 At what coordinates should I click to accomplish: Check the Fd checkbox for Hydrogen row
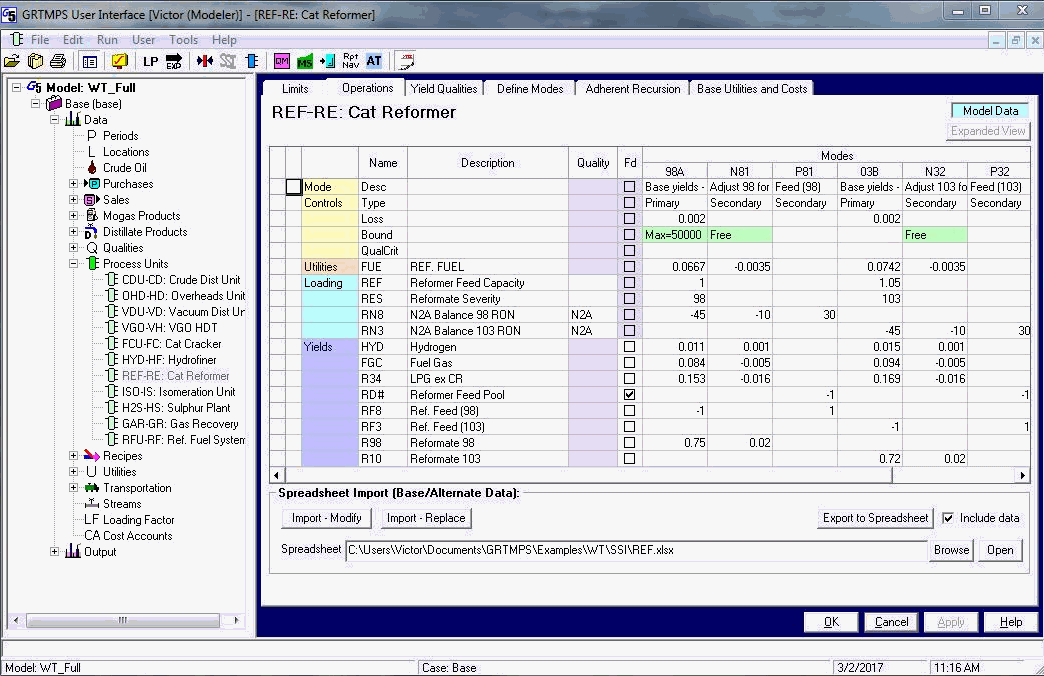629,347
